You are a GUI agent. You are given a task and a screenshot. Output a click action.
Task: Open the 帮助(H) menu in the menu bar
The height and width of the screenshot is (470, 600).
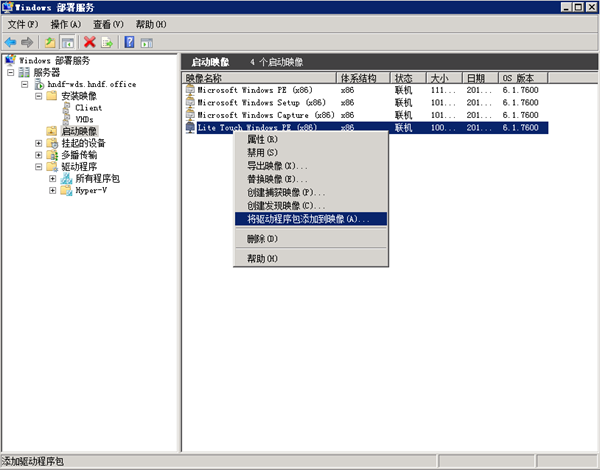[x=151, y=24]
